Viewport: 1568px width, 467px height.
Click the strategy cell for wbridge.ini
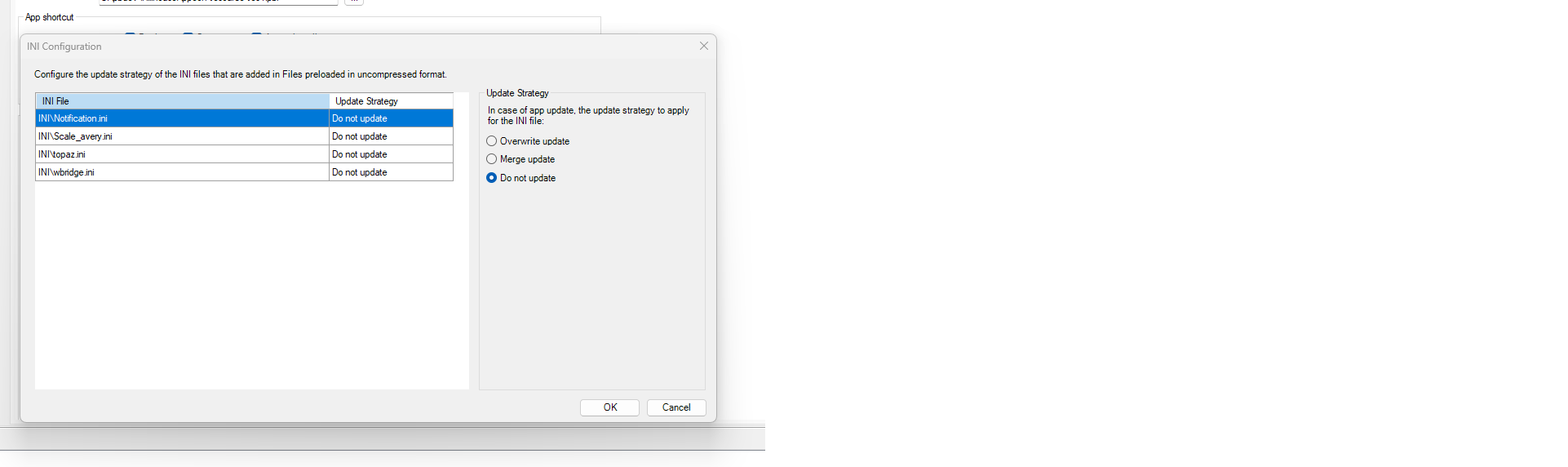[391, 172]
